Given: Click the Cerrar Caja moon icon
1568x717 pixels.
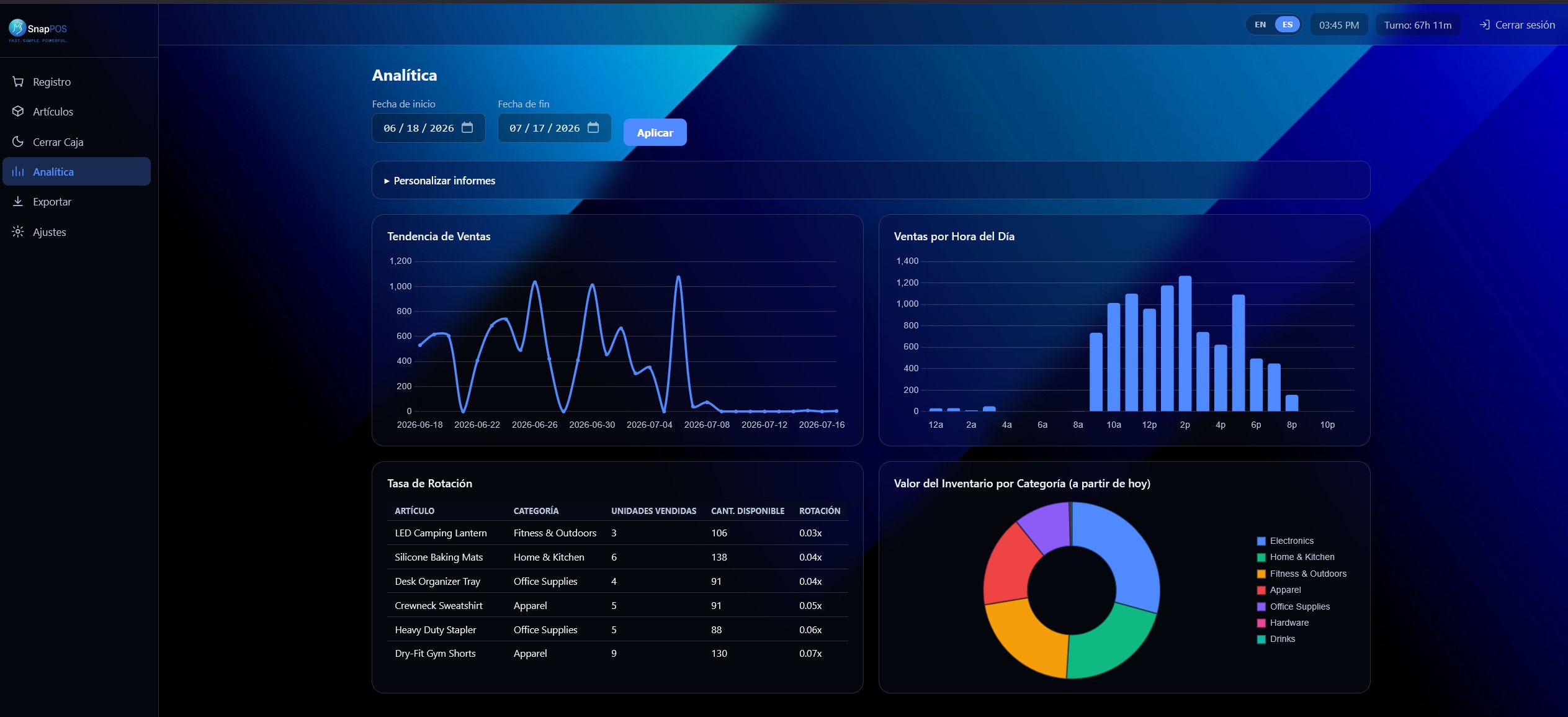Looking at the screenshot, I should (x=18, y=142).
